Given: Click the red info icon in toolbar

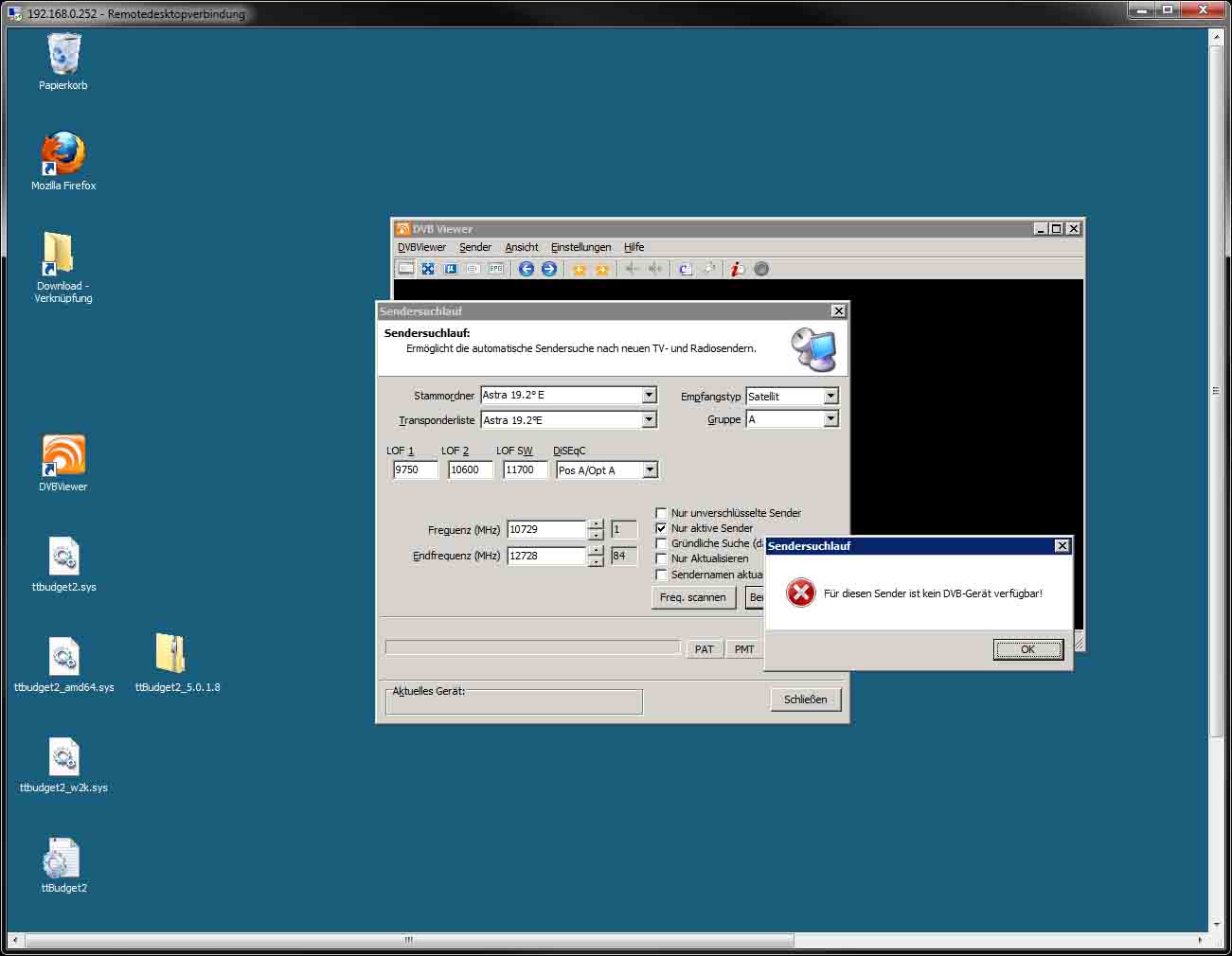Looking at the screenshot, I should 737,269.
